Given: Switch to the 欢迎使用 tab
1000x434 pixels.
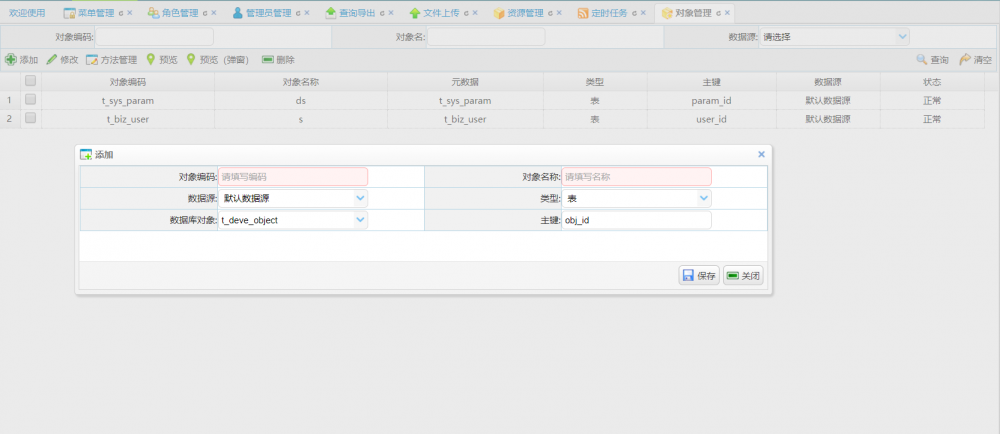Looking at the screenshot, I should click(x=27, y=13).
